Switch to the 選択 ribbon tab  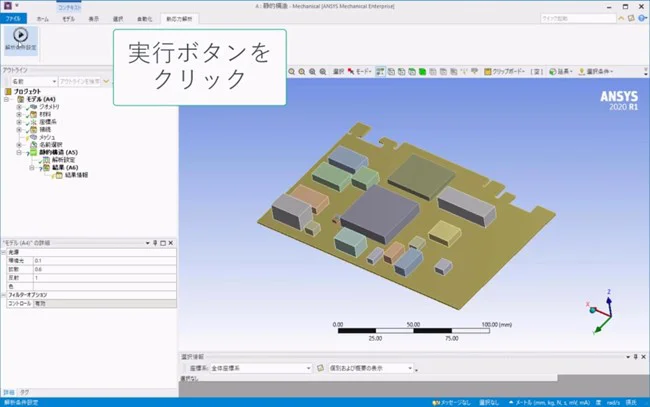(x=118, y=19)
